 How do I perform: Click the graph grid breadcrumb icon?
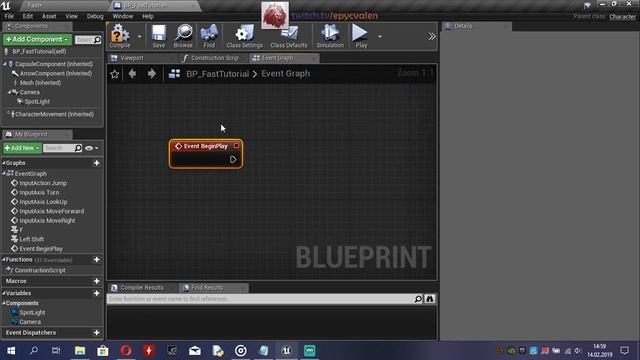[174, 74]
